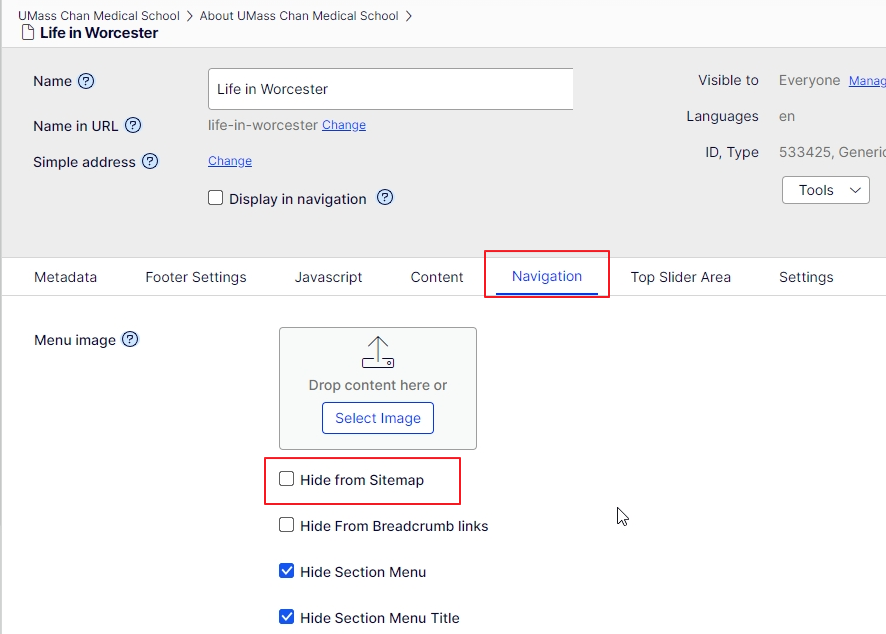Click into the Name text field

(390, 89)
